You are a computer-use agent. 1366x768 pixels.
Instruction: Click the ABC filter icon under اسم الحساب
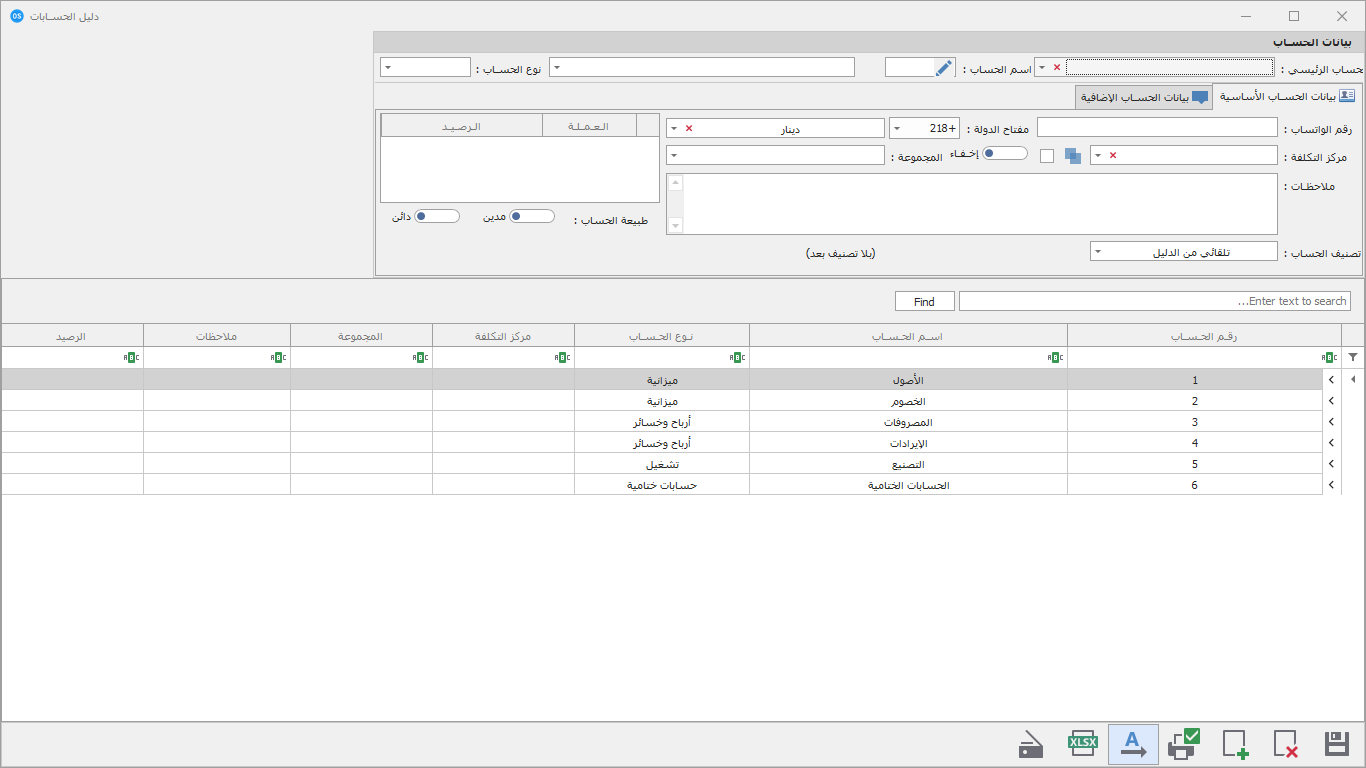pyautogui.click(x=1055, y=357)
